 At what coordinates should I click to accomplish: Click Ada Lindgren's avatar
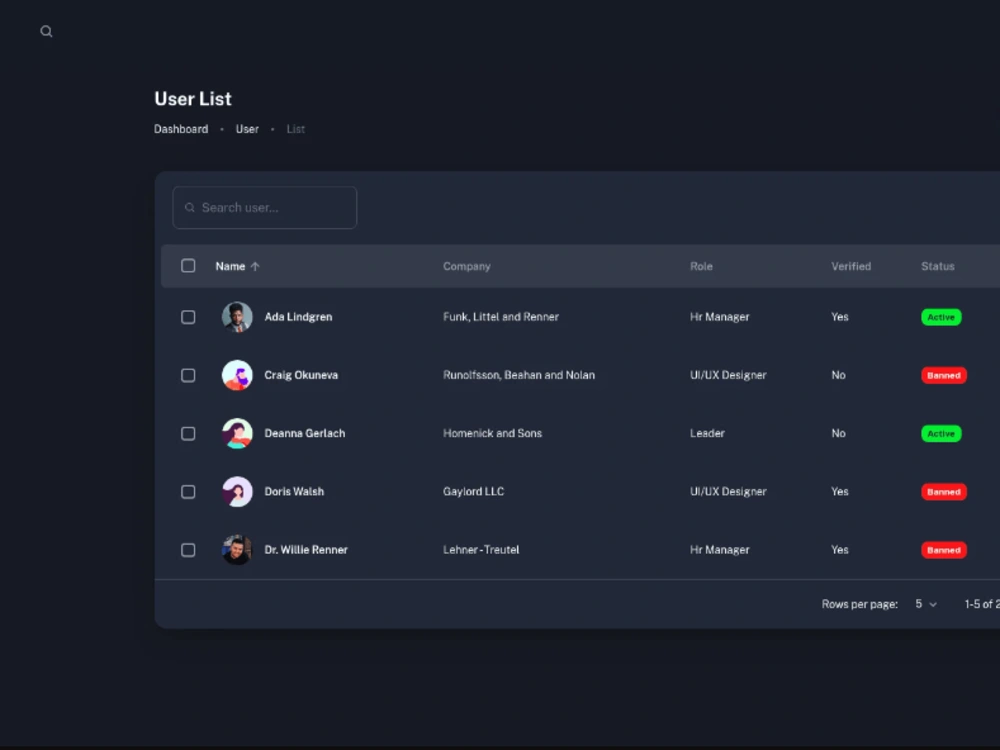coord(237,317)
